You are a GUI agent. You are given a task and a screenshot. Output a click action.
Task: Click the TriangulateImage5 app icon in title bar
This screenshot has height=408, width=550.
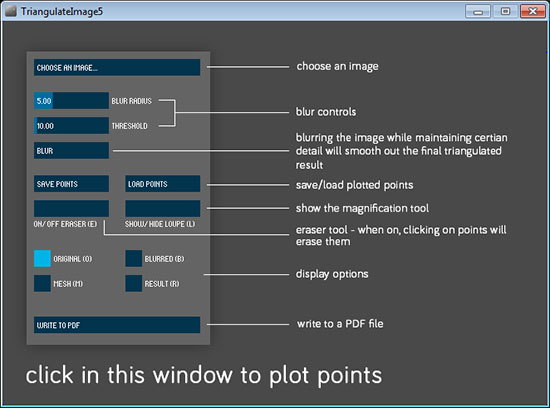pos(11,11)
